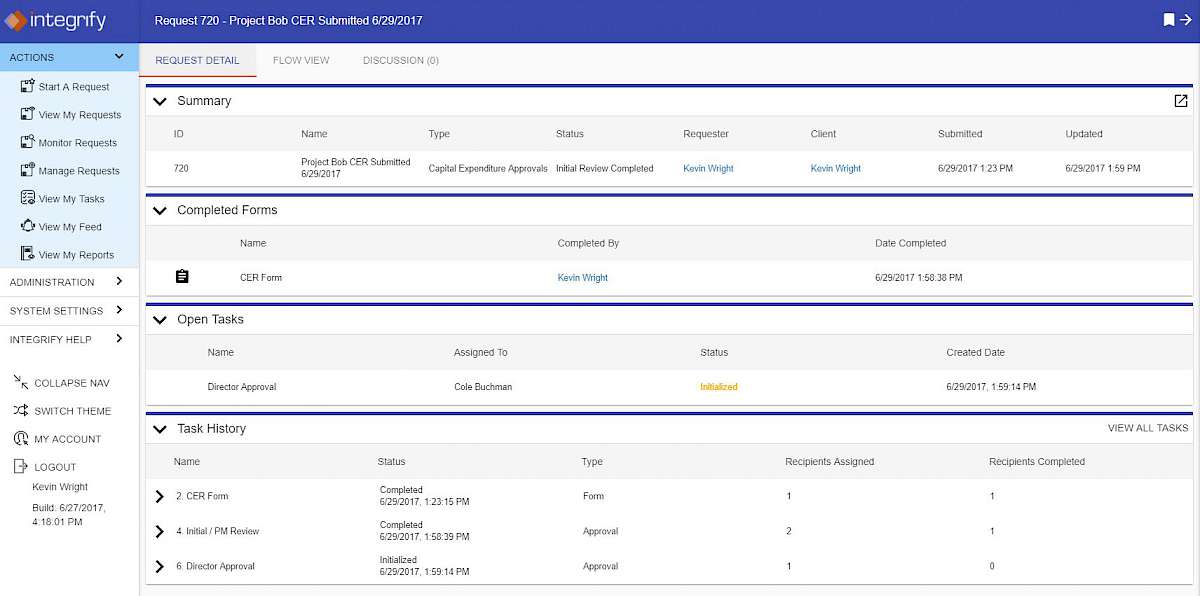Open Kevin Wright link in Completed Forms
This screenshot has width=1200, height=596.
point(583,277)
